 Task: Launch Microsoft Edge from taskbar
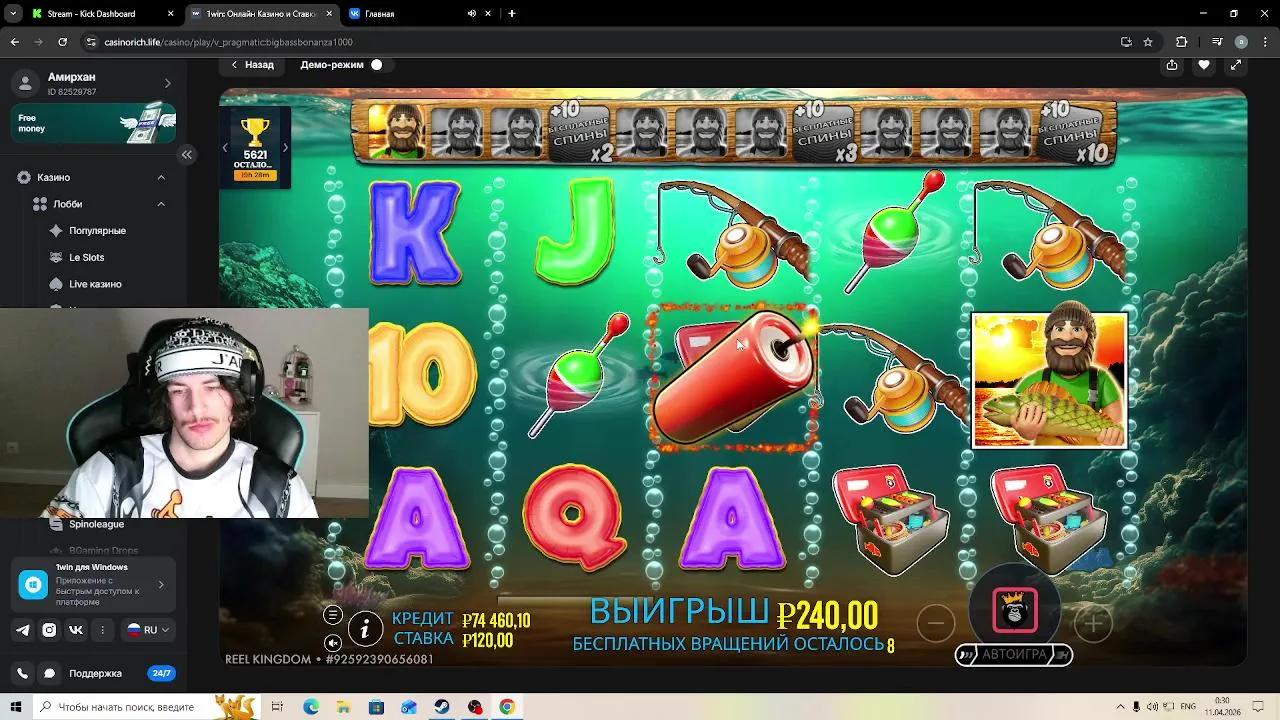[311, 707]
